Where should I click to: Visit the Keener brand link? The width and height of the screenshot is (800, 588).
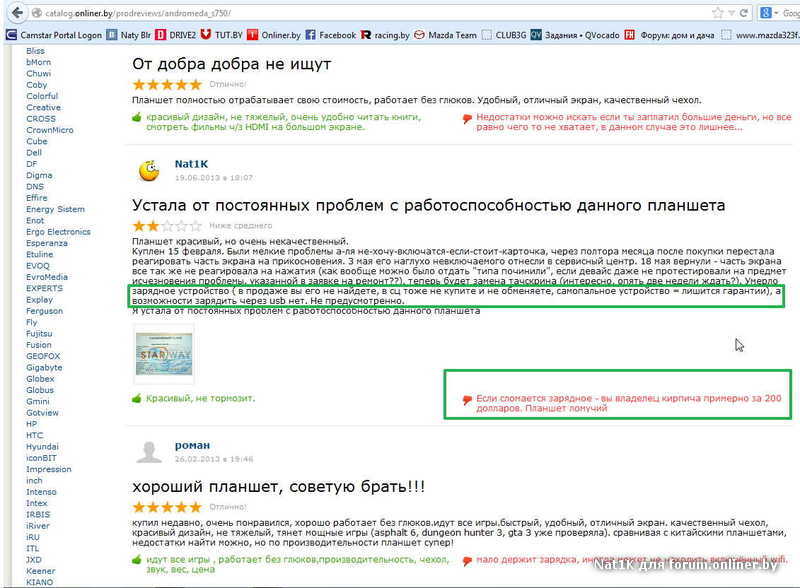[x=40, y=571]
